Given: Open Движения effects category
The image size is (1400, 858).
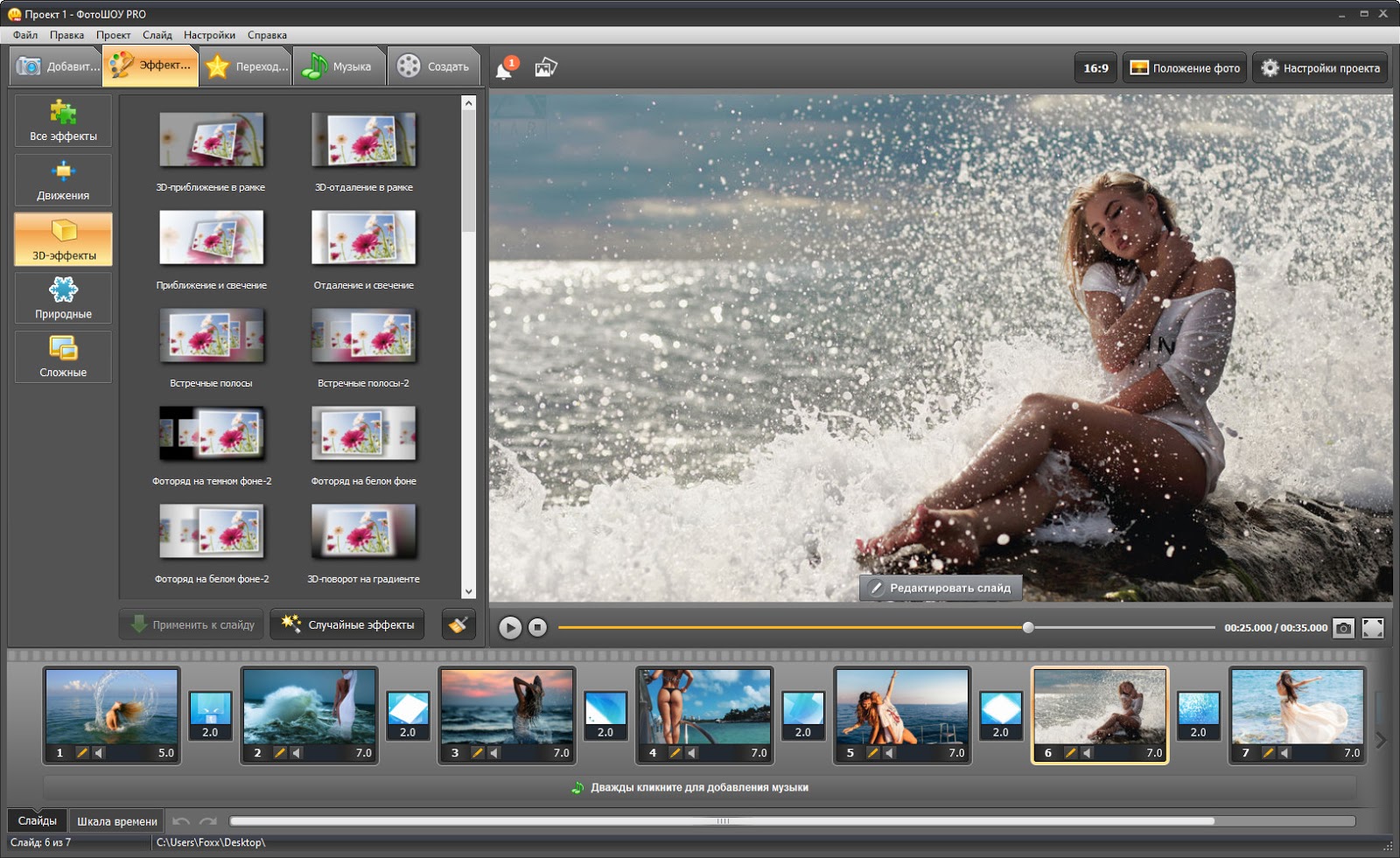Looking at the screenshot, I should click(x=63, y=180).
